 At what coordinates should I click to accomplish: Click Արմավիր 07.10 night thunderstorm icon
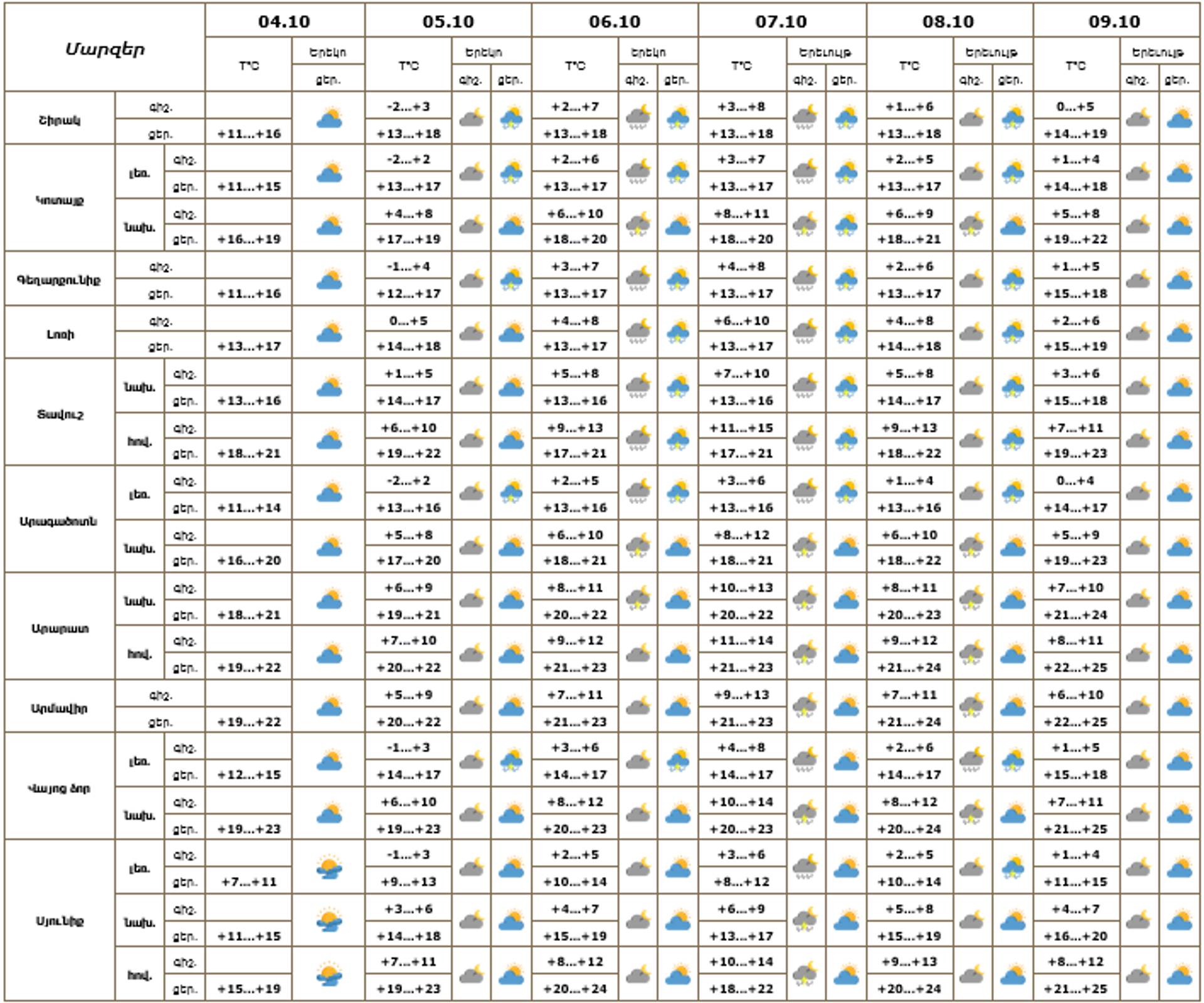(x=805, y=706)
